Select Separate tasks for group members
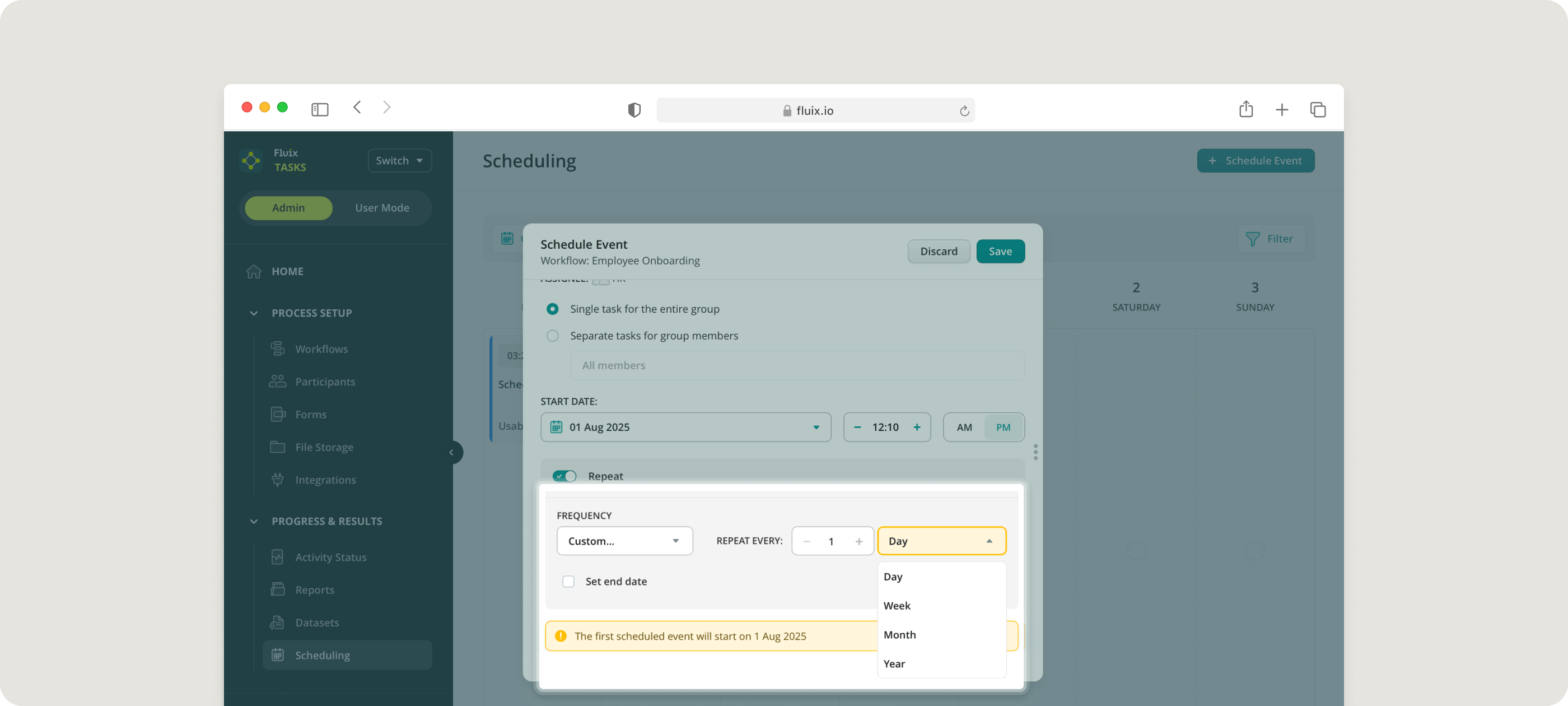Viewport: 1568px width, 706px height. (552, 336)
